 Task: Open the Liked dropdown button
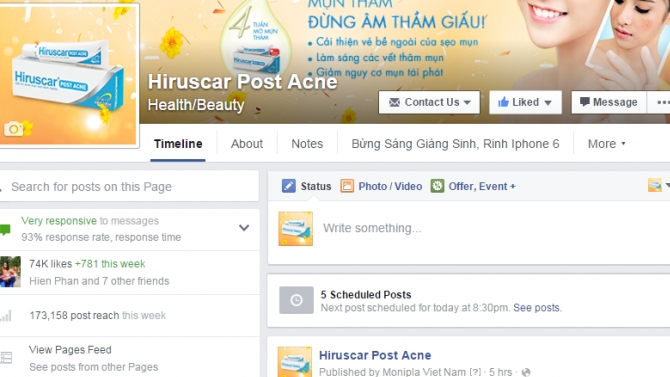[x=525, y=102]
